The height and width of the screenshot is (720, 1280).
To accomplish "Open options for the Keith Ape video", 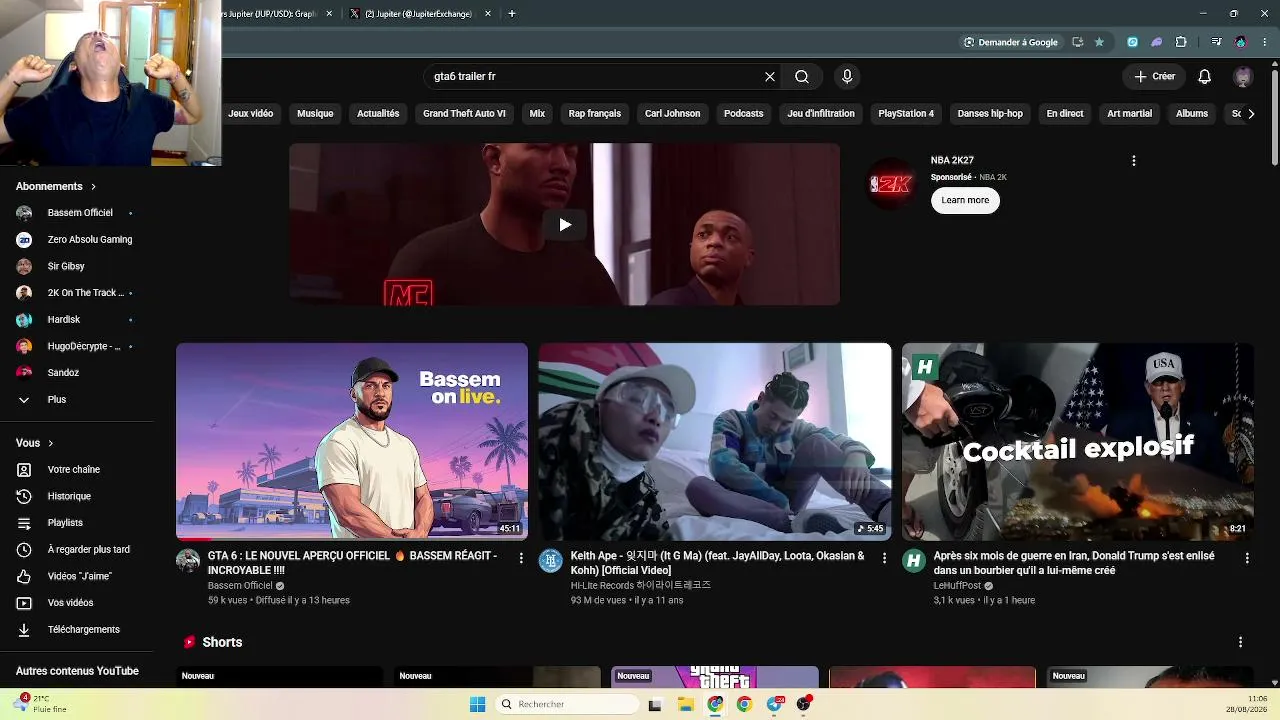I will 884,558.
